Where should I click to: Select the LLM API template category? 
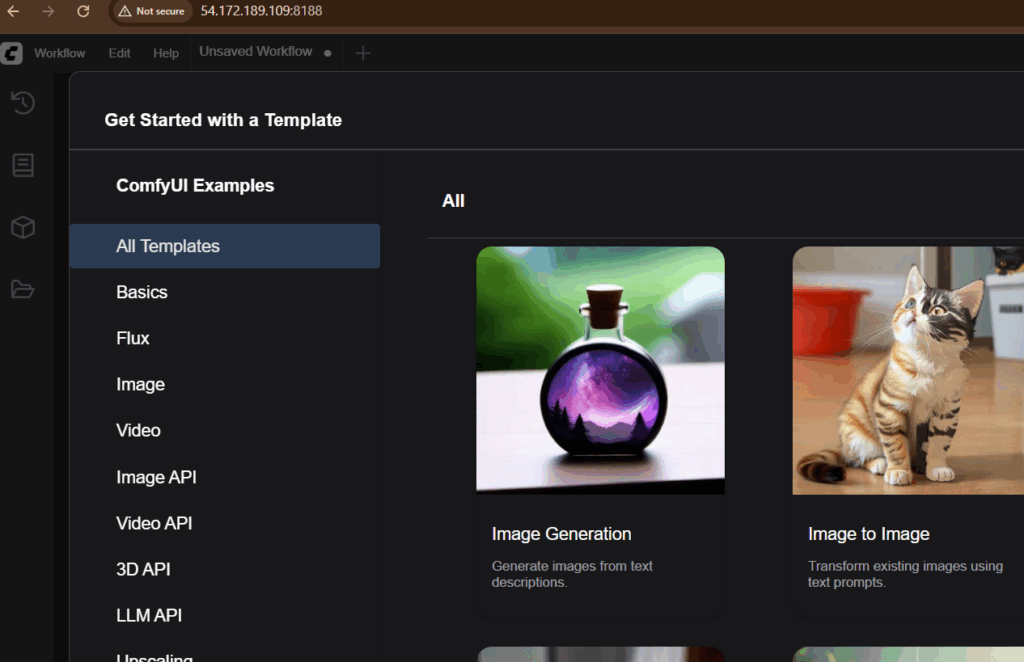(x=225, y=616)
